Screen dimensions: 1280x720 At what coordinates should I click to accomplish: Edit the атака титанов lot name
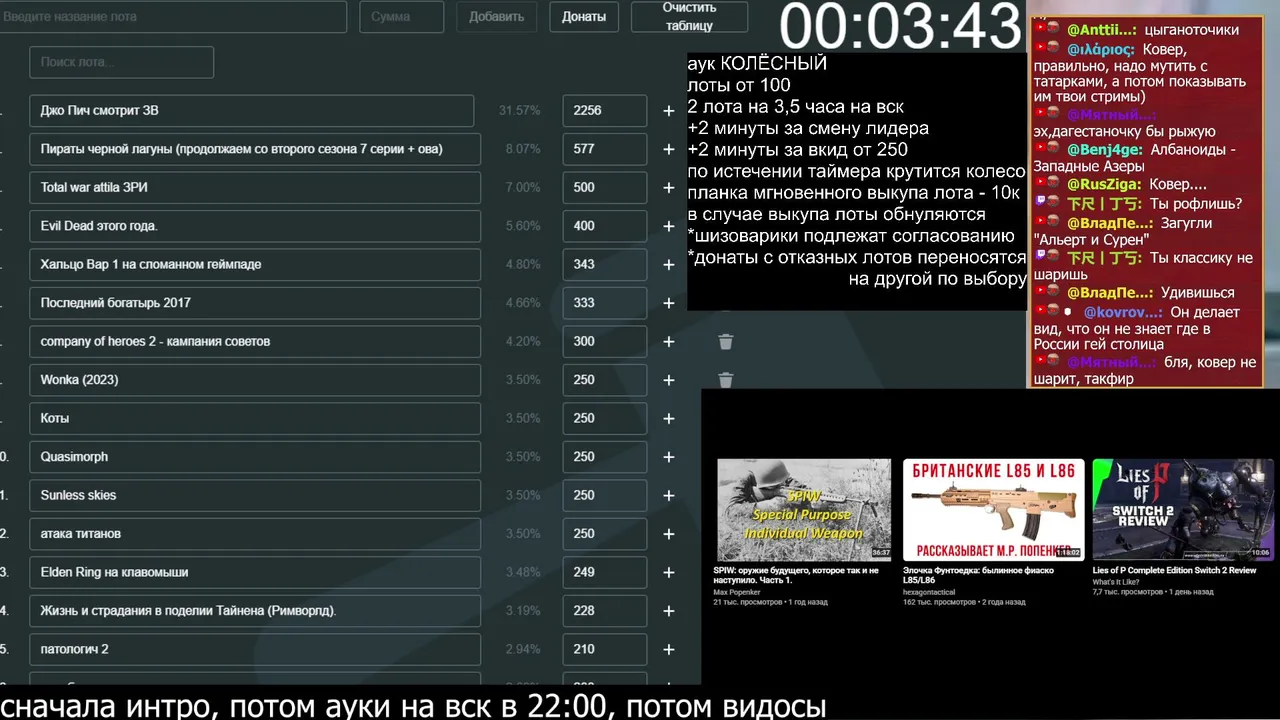(x=254, y=534)
